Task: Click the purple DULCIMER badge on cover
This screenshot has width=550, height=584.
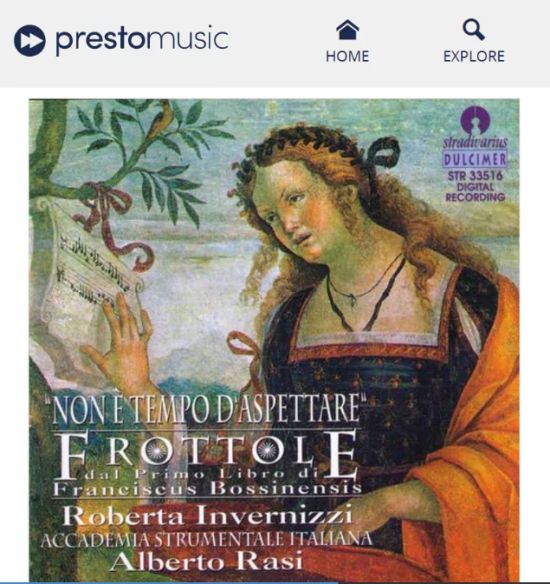Action: click(x=475, y=159)
